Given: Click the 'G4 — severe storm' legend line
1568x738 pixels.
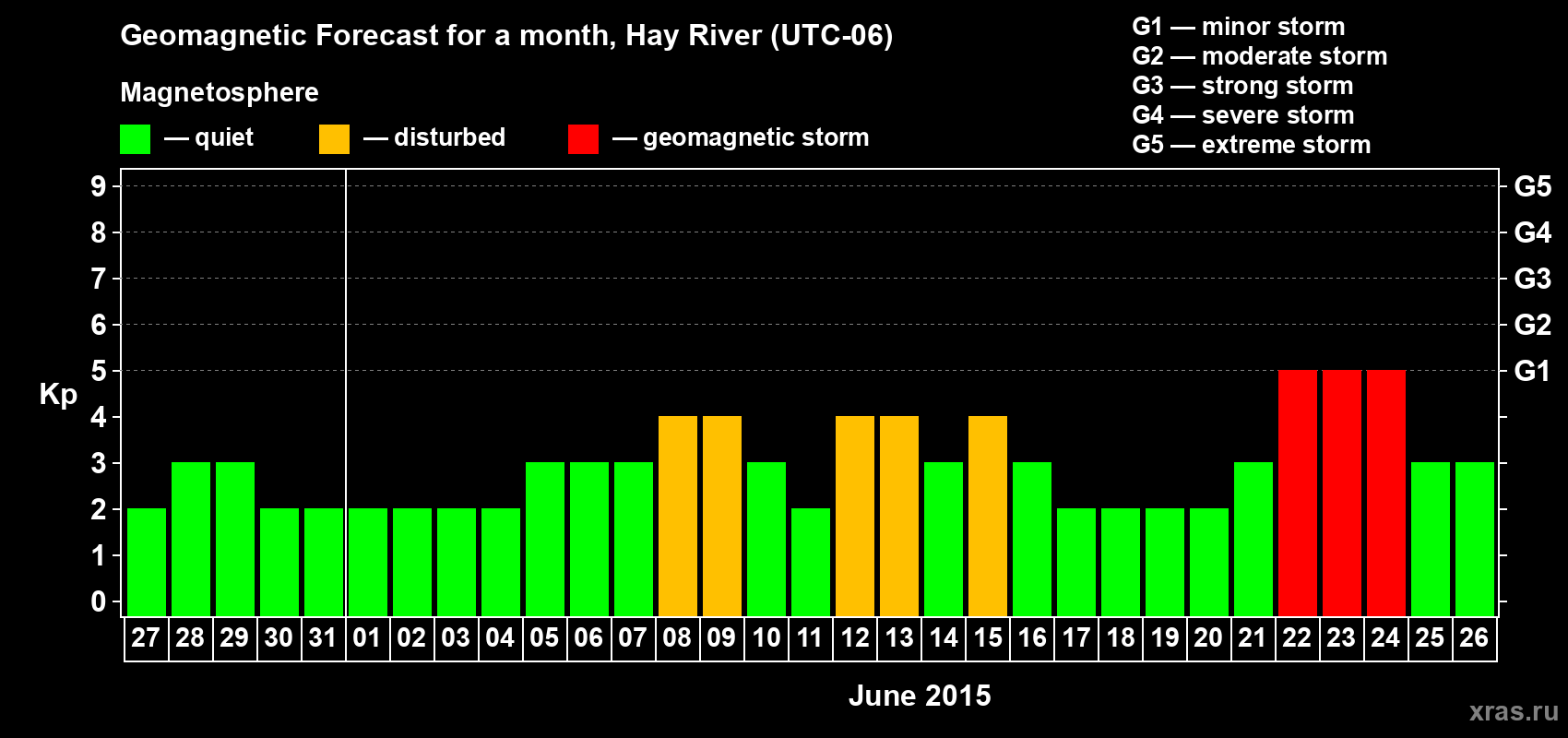Looking at the screenshot, I should pos(1242,115).
